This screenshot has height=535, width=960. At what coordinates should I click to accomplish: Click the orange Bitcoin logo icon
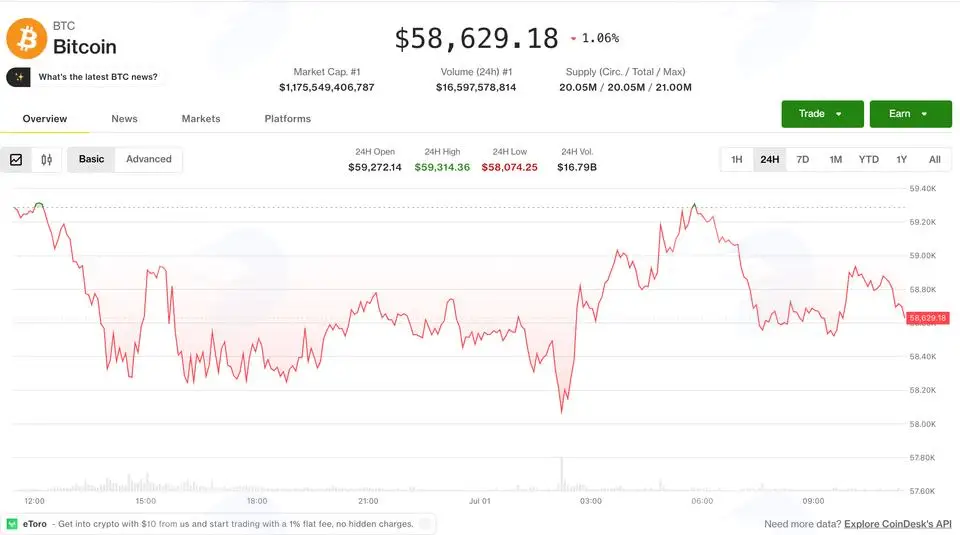pyautogui.click(x=26, y=39)
